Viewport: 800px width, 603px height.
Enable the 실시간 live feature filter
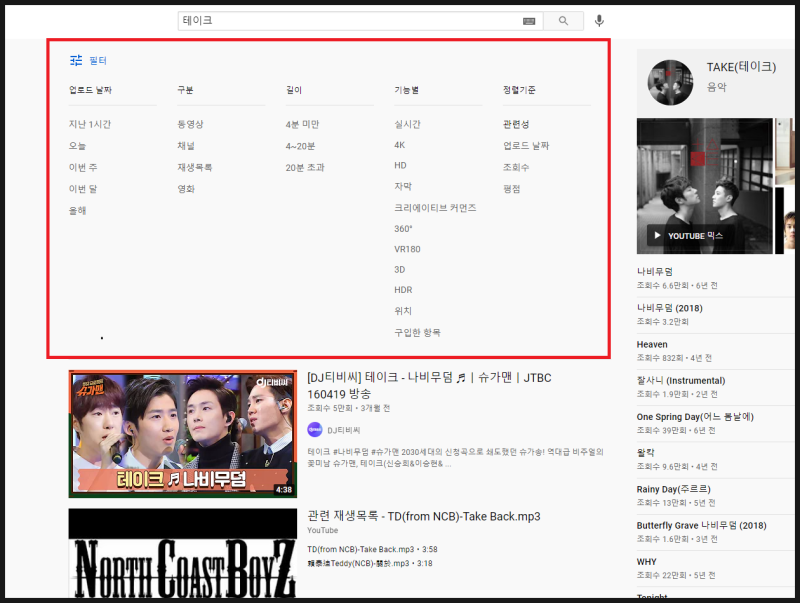407,124
